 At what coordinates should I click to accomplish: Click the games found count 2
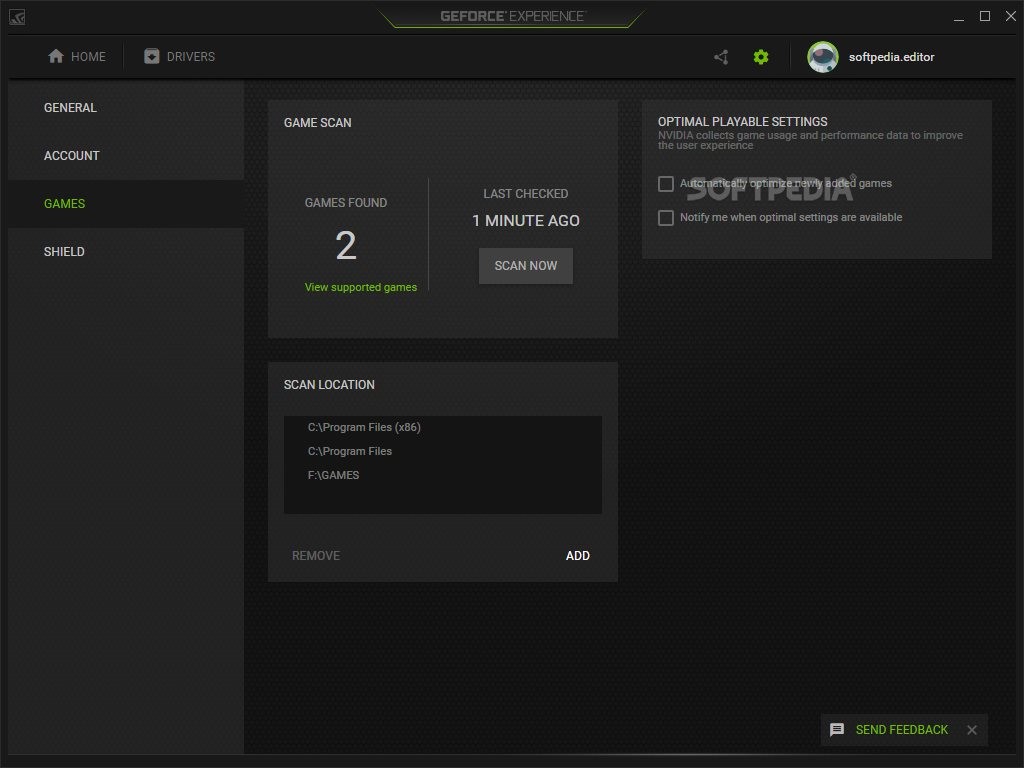(345, 245)
